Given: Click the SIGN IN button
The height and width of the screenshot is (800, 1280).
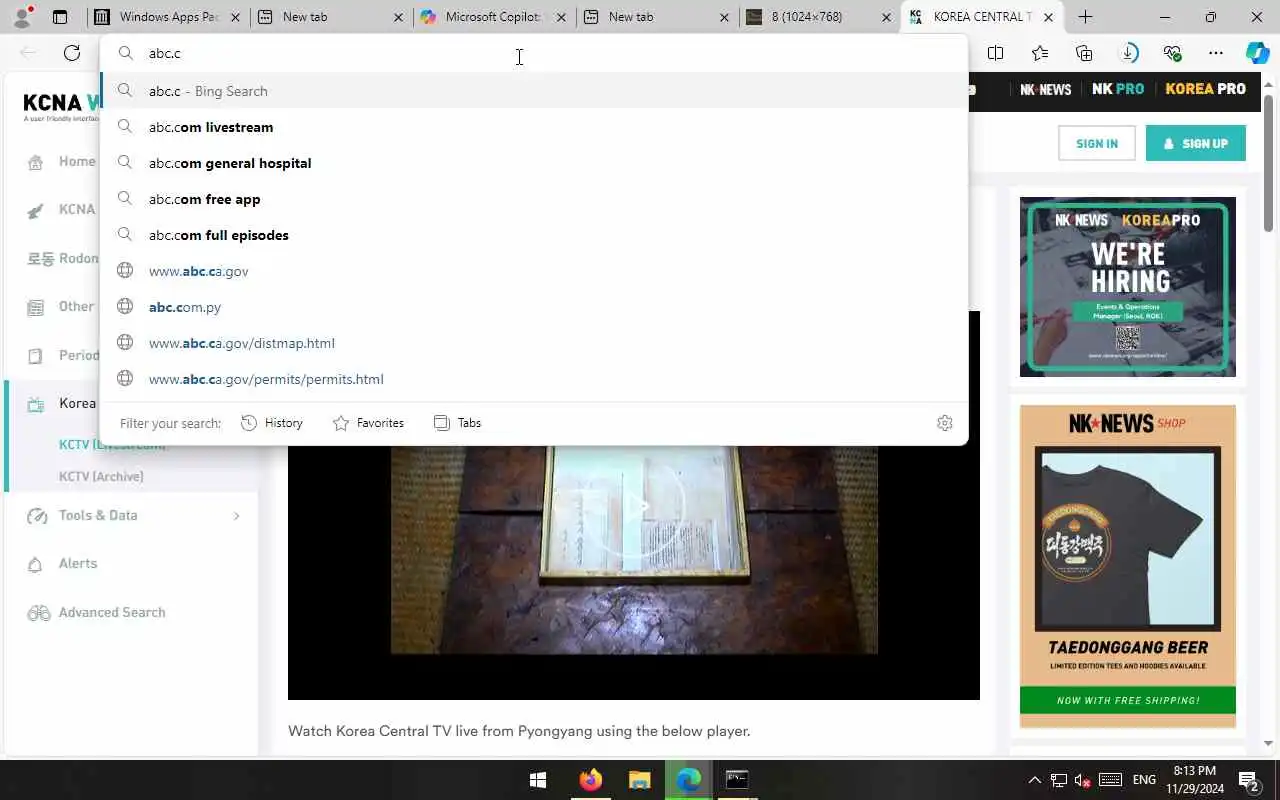Looking at the screenshot, I should point(1097,143).
